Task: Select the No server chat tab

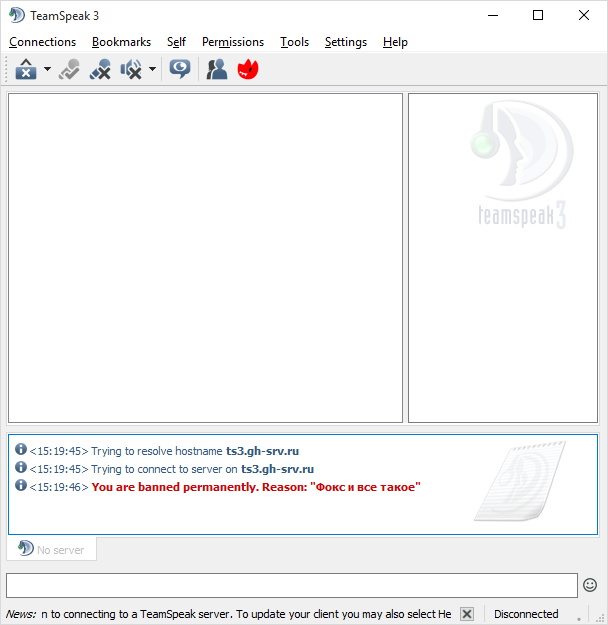Action: (52, 549)
